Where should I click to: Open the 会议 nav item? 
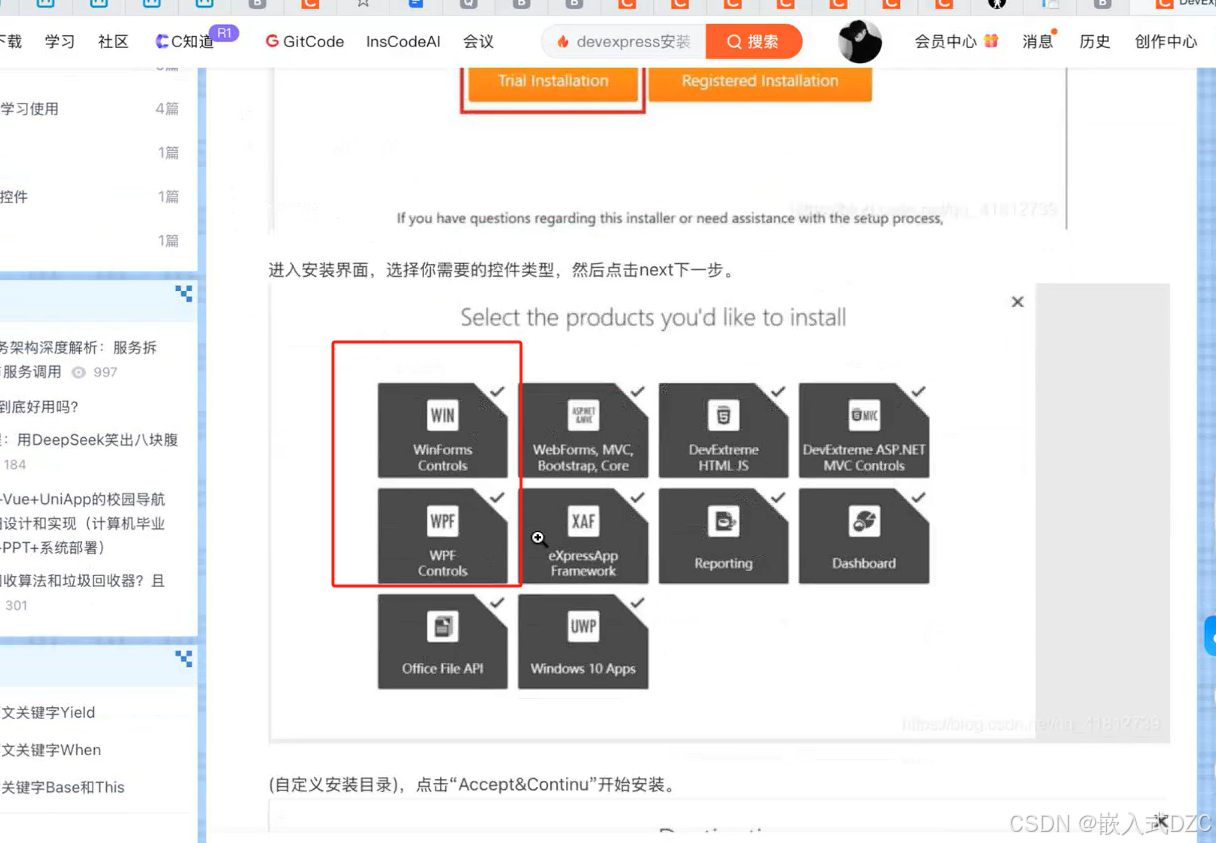pos(478,42)
